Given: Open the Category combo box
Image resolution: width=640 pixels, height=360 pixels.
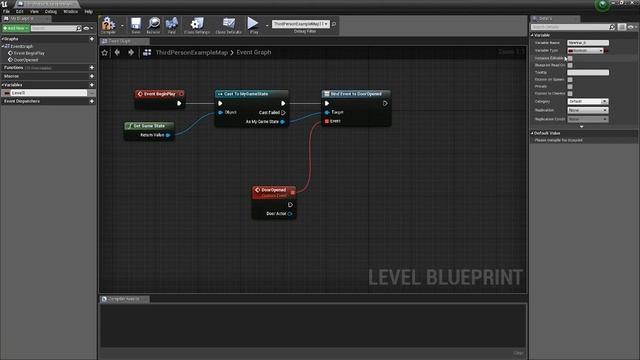Looking at the screenshot, I should 588,101.
